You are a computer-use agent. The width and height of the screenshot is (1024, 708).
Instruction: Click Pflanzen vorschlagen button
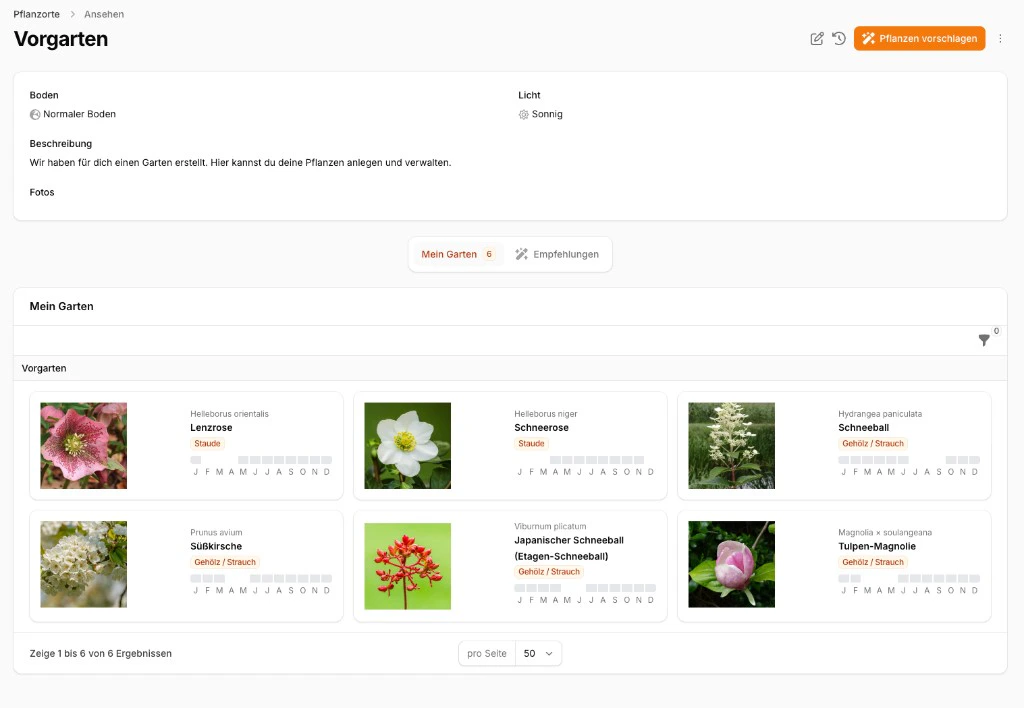(x=920, y=39)
